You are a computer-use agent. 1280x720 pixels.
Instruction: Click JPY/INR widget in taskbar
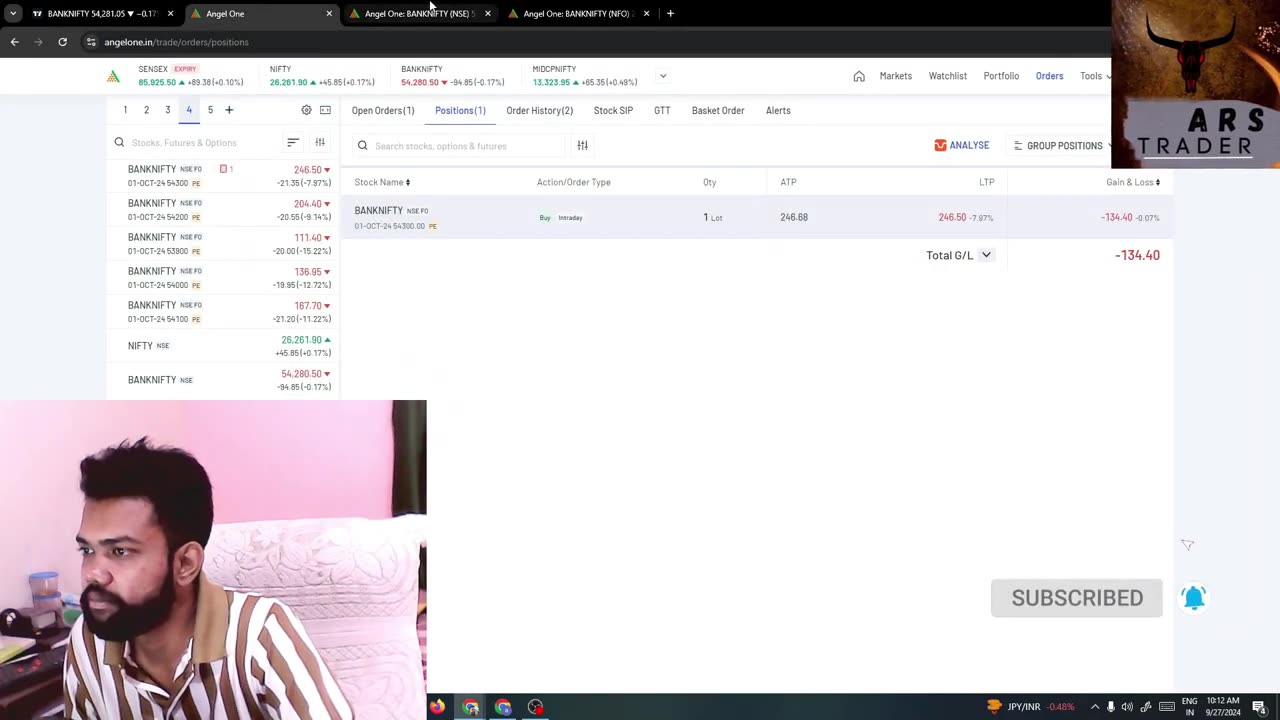(1030, 707)
